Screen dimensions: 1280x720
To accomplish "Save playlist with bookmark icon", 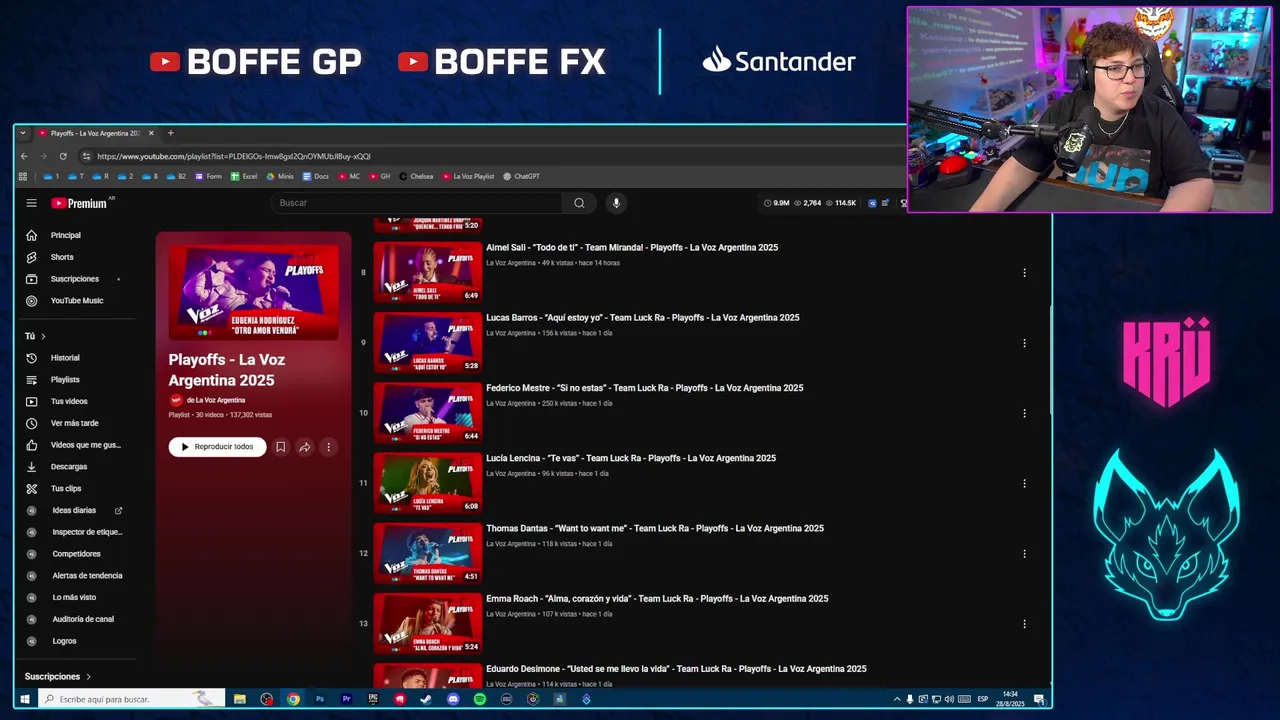I will [280, 447].
